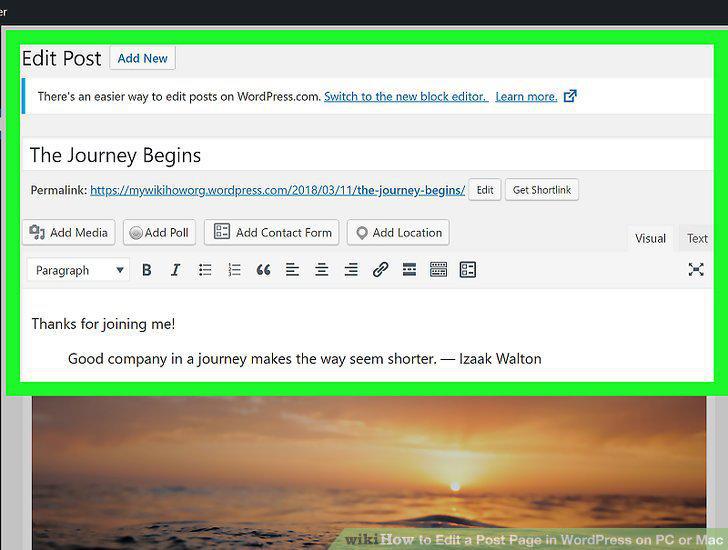Open the Paragraph format dropdown
Image resolution: width=728 pixels, height=550 pixels.
78,270
